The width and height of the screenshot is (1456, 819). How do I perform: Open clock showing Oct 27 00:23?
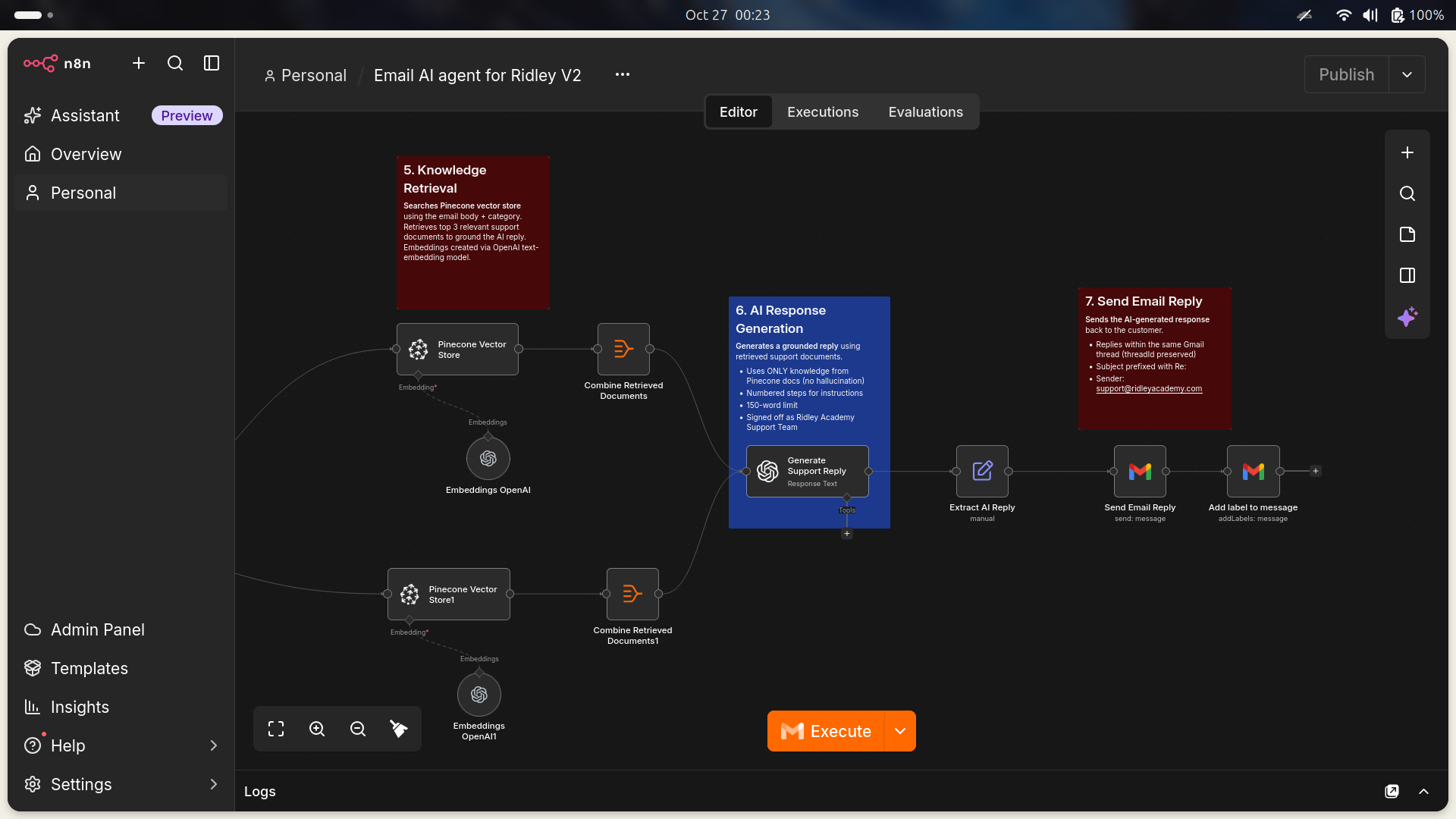click(x=727, y=15)
